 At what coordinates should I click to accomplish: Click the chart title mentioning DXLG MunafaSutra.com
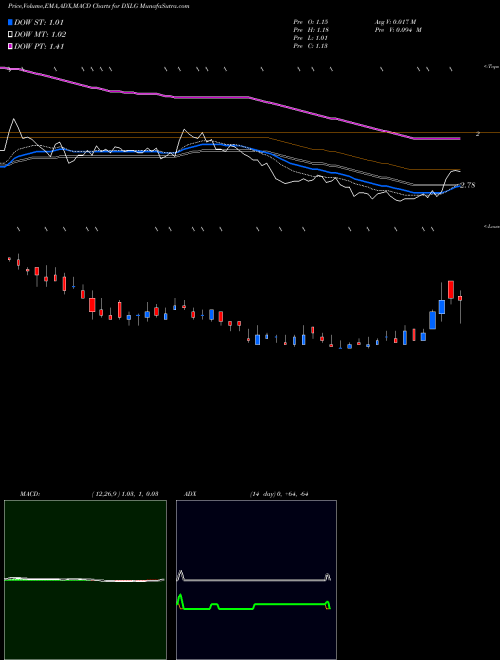(x=98, y=6)
